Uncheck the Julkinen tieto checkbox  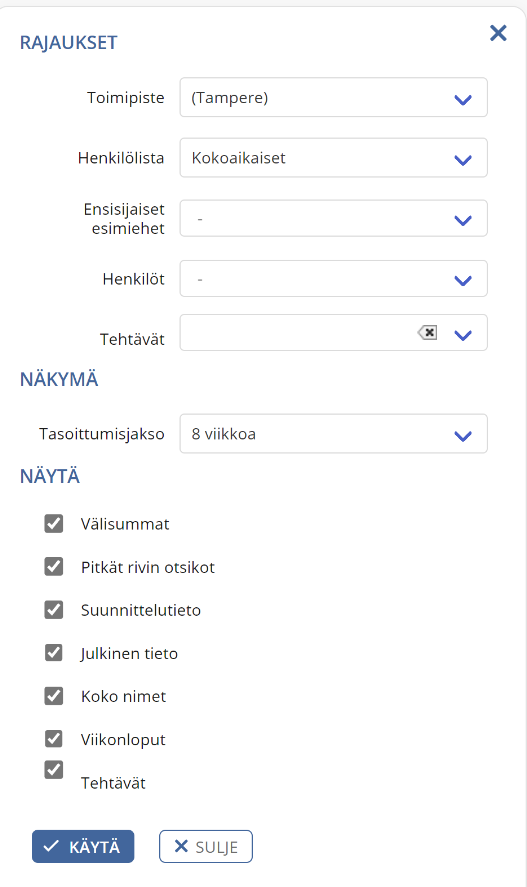coord(54,652)
